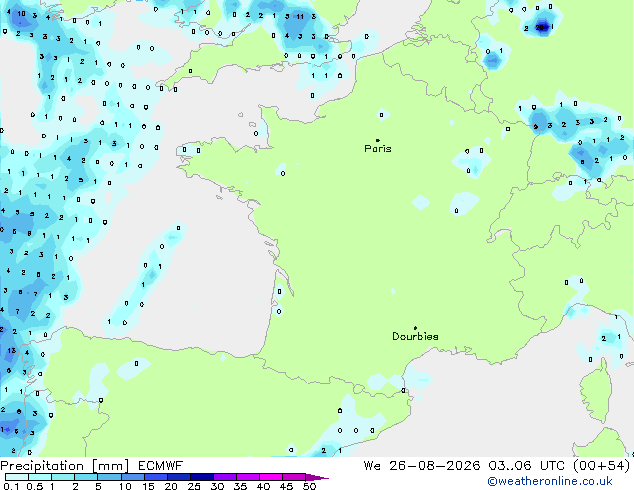634x490 pixels.
Task: Click the legend value '35'
Action: (x=240, y=486)
